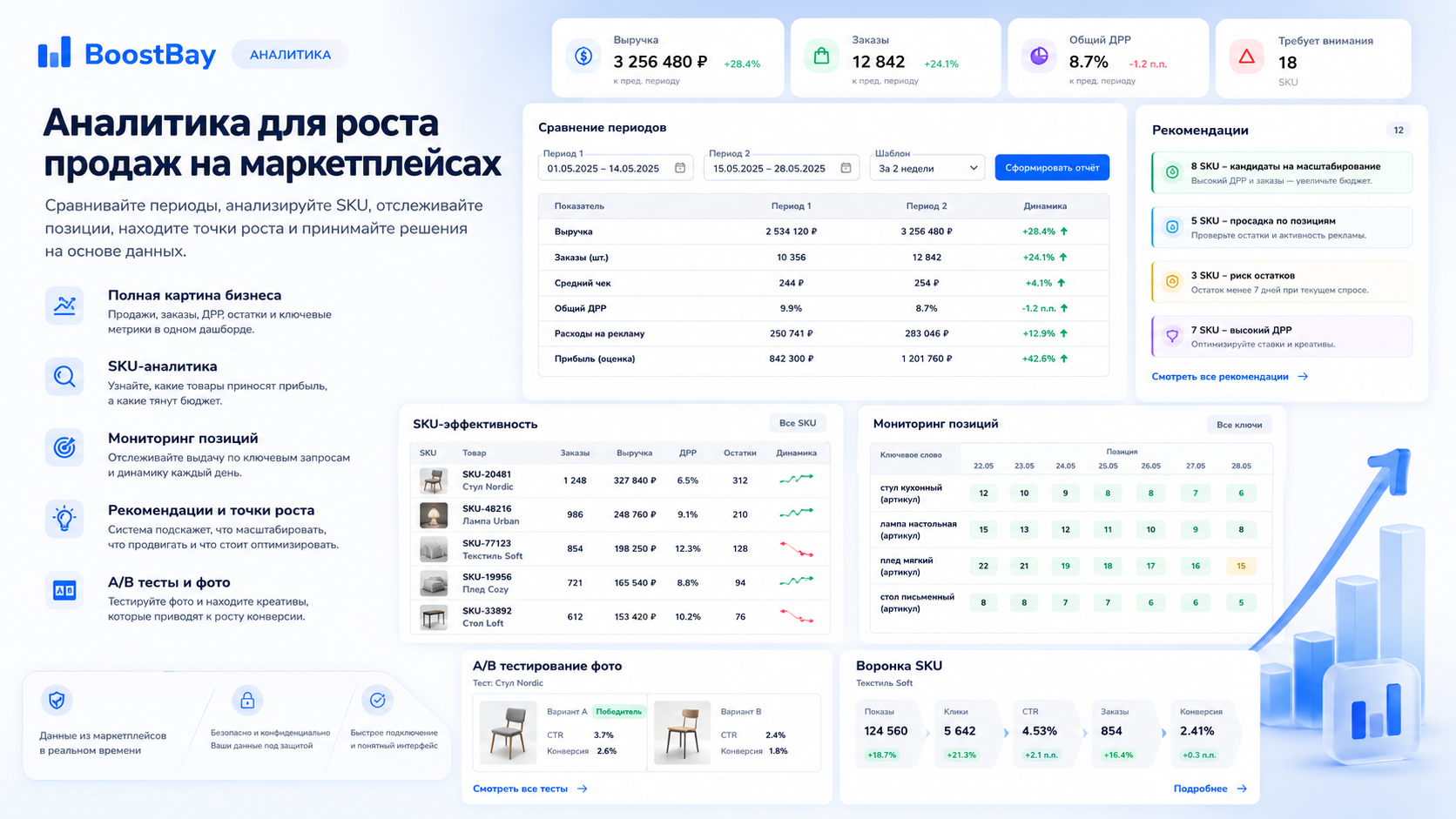Click the Стул Nordic thumbnail in SKU table

[x=434, y=480]
